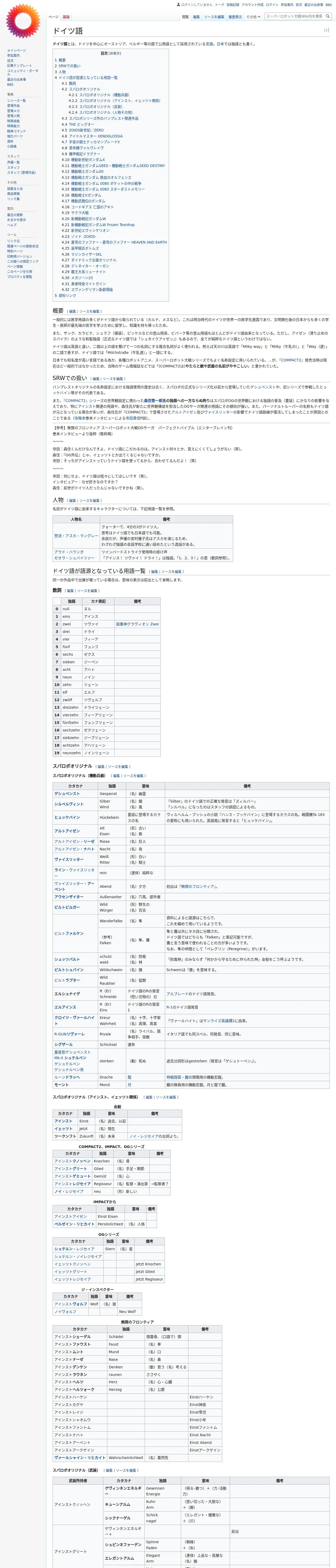This screenshot has width=336, height=1568.
Task: Open 商品情報 in the sidebar
Action: pos(13,194)
